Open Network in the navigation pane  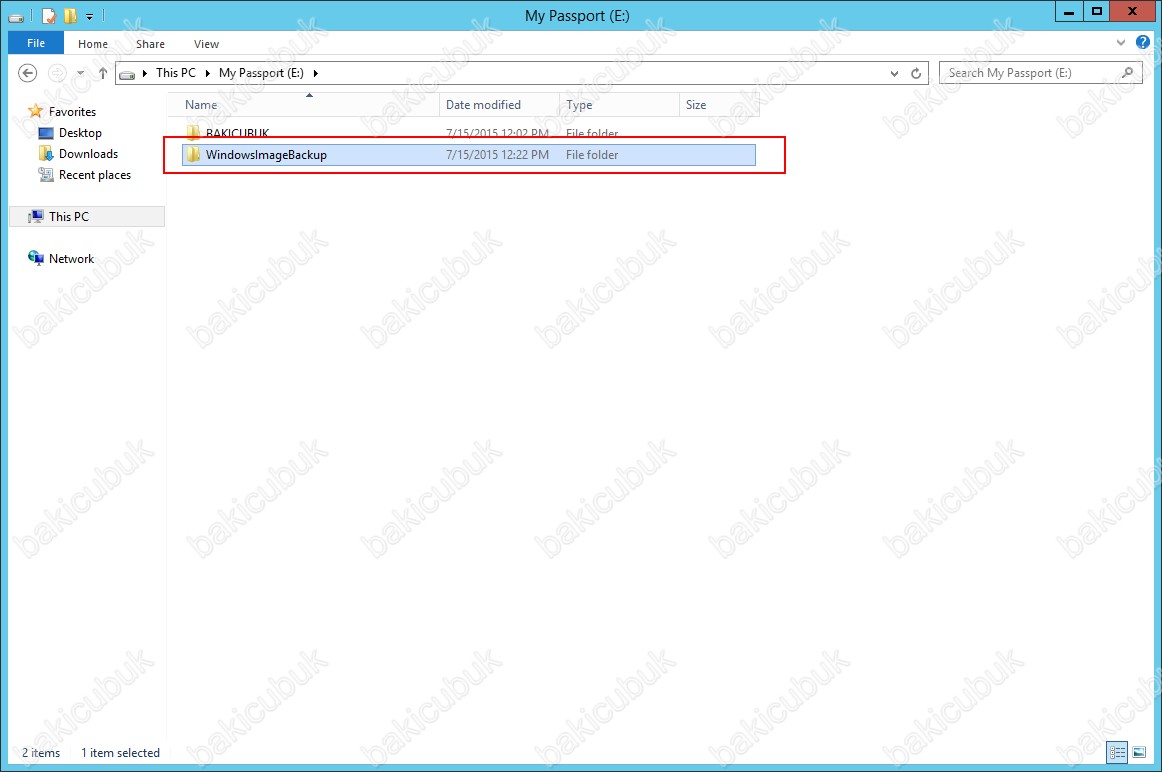click(71, 259)
